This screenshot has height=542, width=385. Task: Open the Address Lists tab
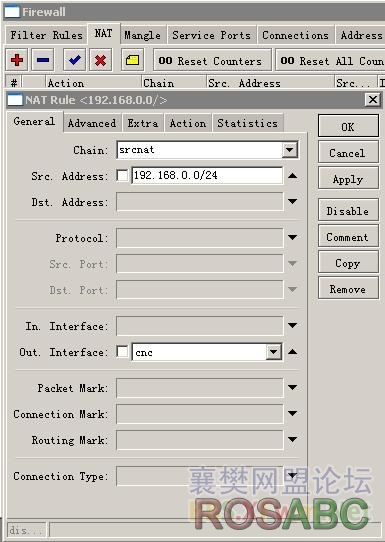pyautogui.click(x=360, y=35)
